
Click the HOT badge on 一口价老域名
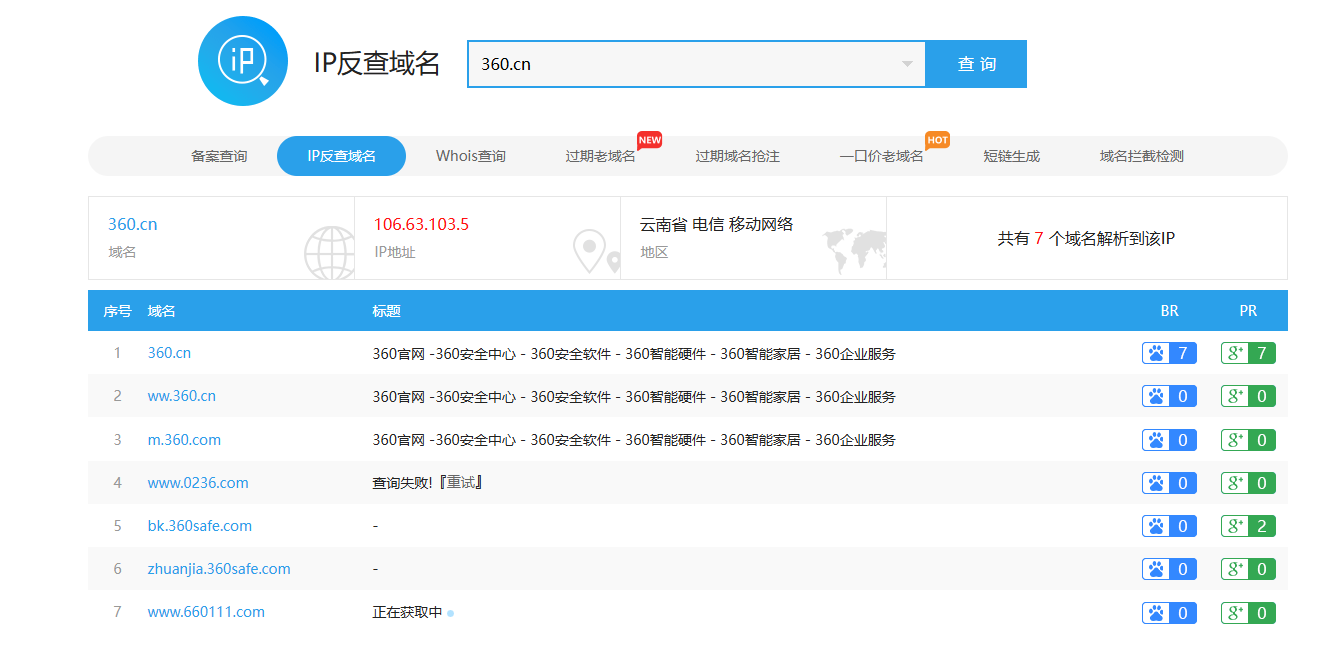(x=937, y=140)
